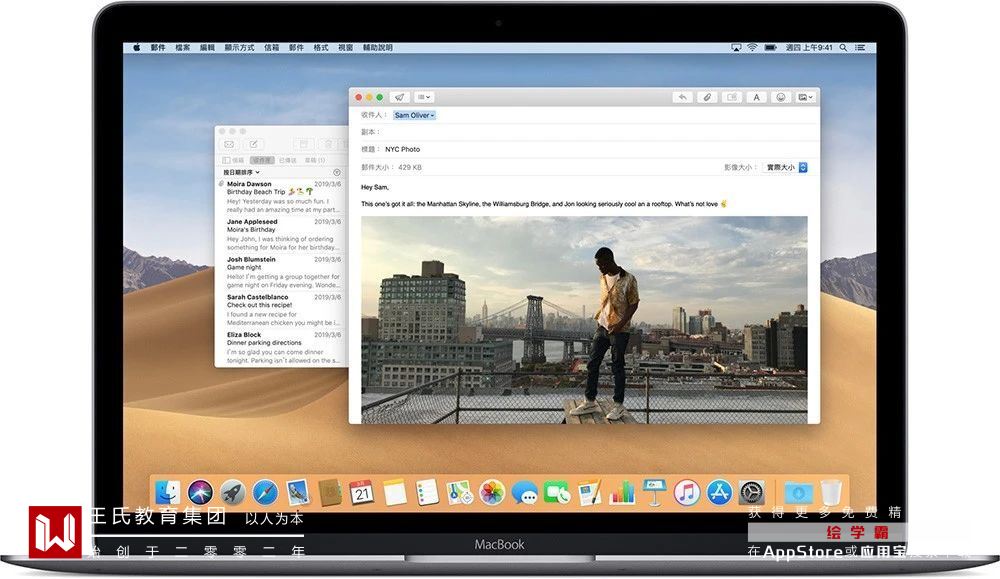
Task: Open Reminders app in Dock
Action: click(x=427, y=492)
